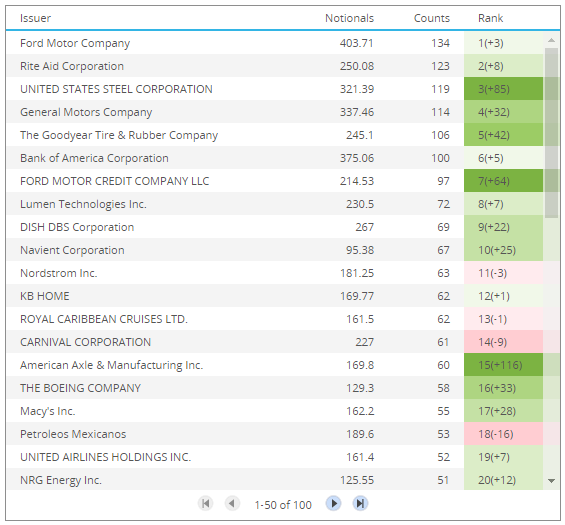Viewport: 565px width, 525px height.
Task: Click notional value 189.6
Action: tap(360, 434)
